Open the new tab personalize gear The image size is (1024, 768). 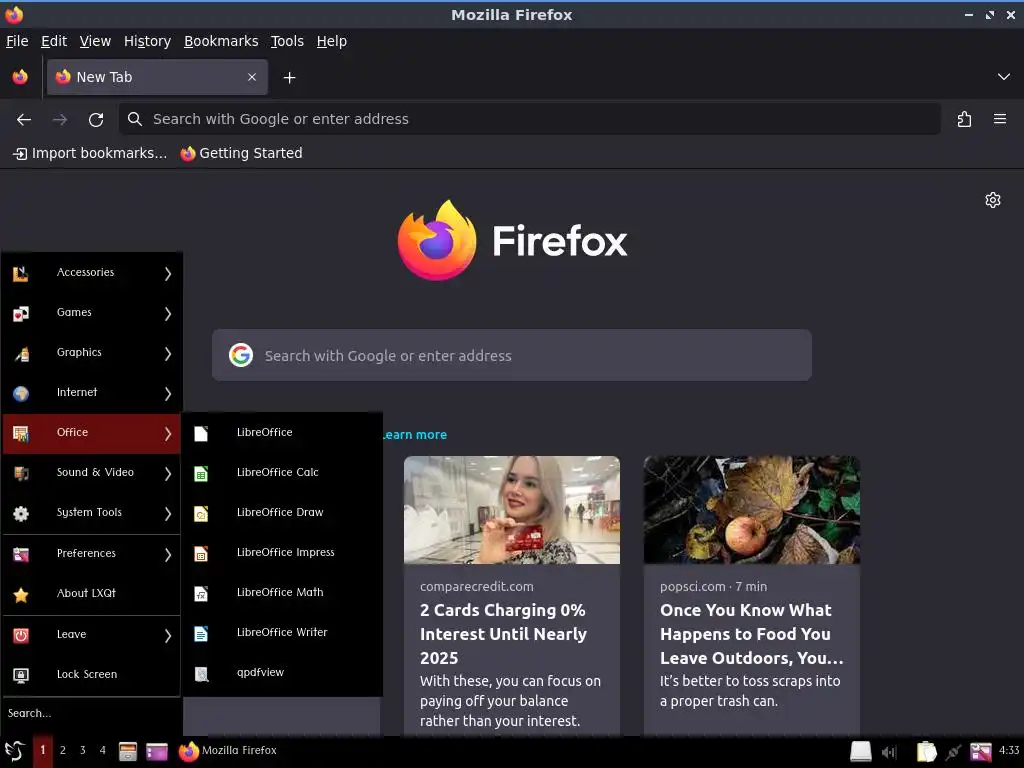(x=993, y=200)
